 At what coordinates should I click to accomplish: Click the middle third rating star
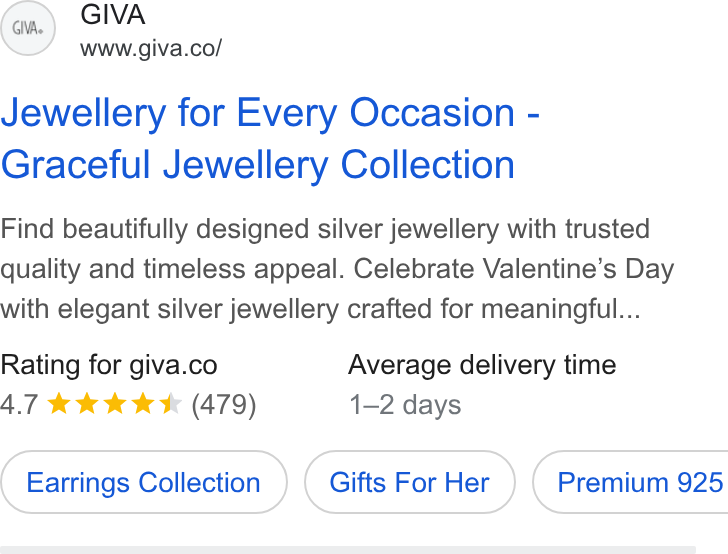tap(115, 403)
